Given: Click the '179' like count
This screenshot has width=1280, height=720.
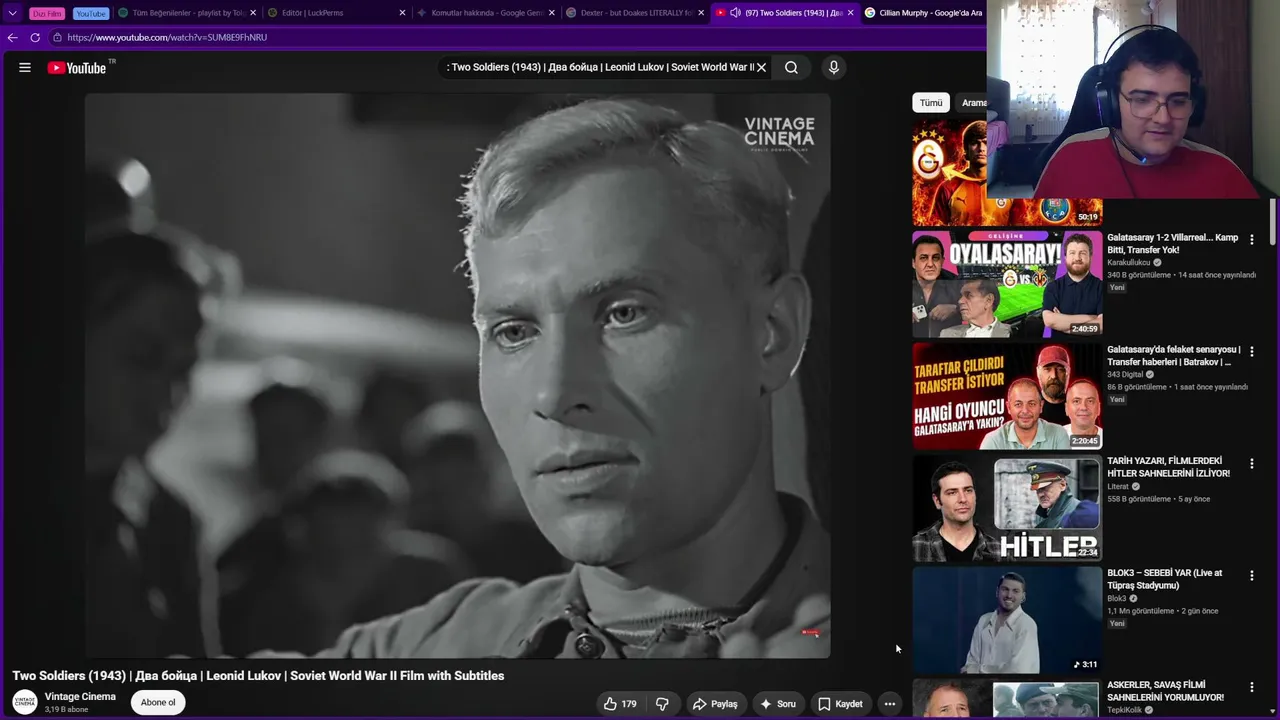Looking at the screenshot, I should 629,704.
